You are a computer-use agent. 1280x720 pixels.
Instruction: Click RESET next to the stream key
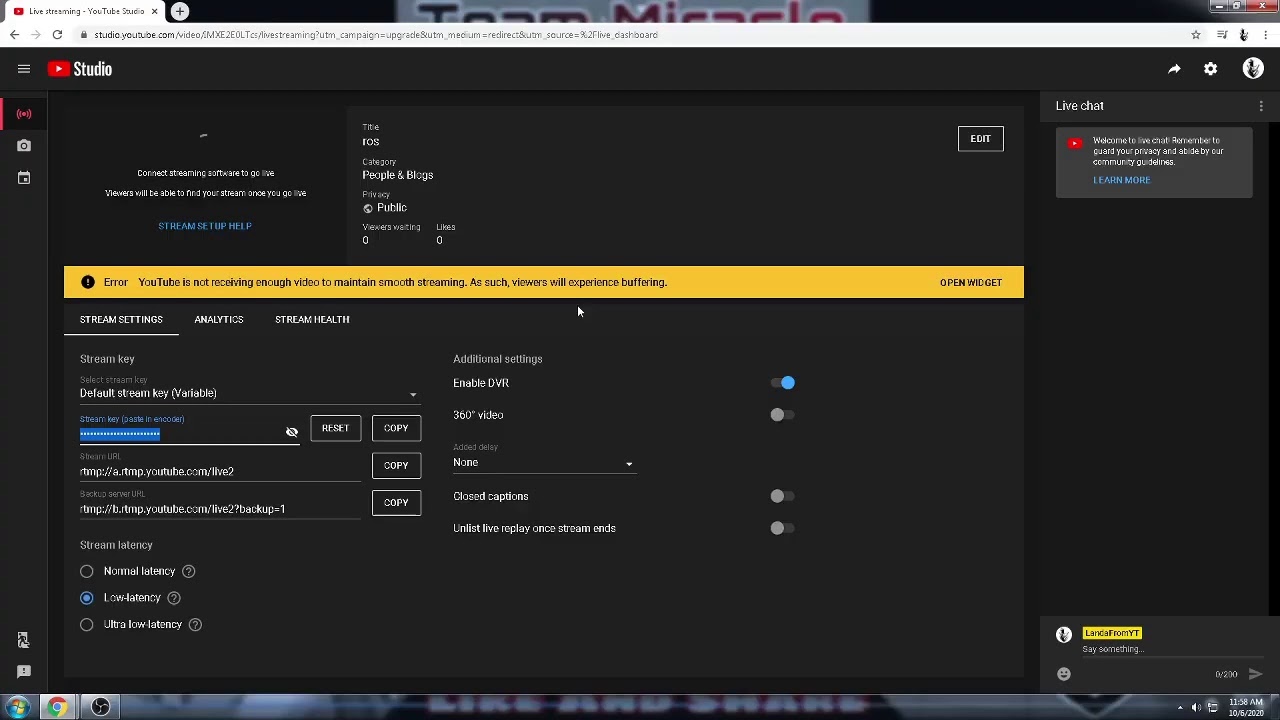pyautogui.click(x=335, y=428)
